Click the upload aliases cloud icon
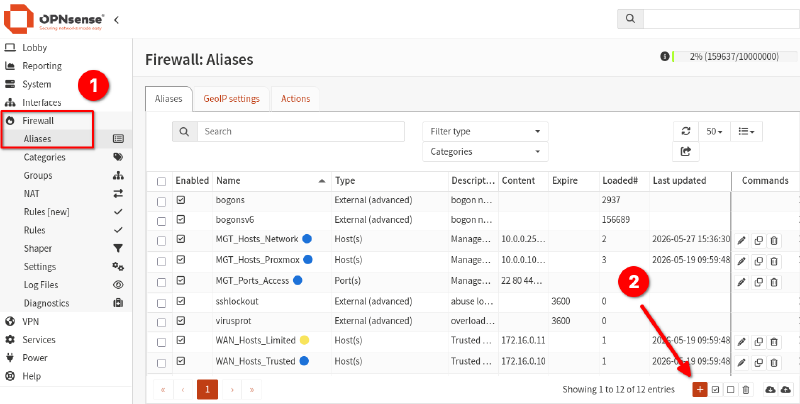The width and height of the screenshot is (800, 404). pos(786,390)
